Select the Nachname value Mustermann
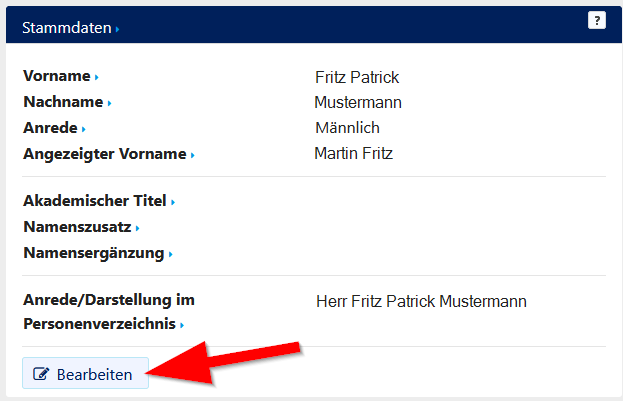The image size is (623, 401). coord(358,102)
